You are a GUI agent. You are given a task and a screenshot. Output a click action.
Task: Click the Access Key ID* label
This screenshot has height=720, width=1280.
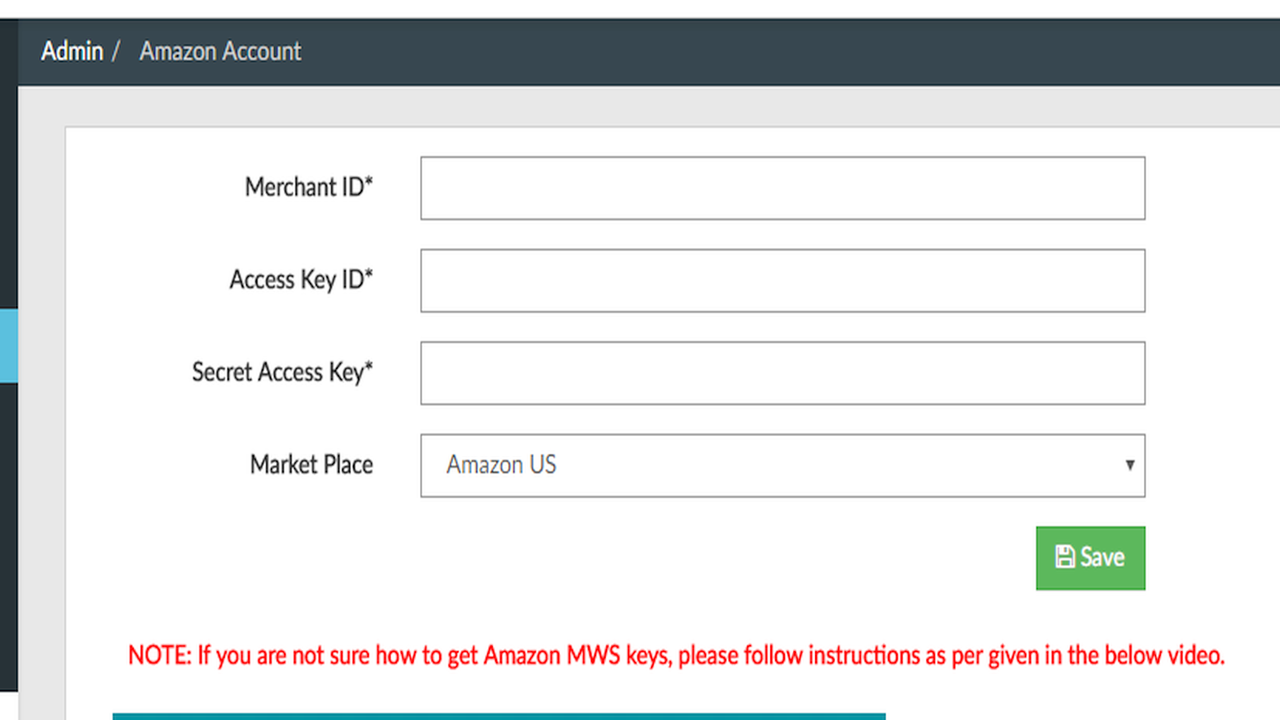301,280
